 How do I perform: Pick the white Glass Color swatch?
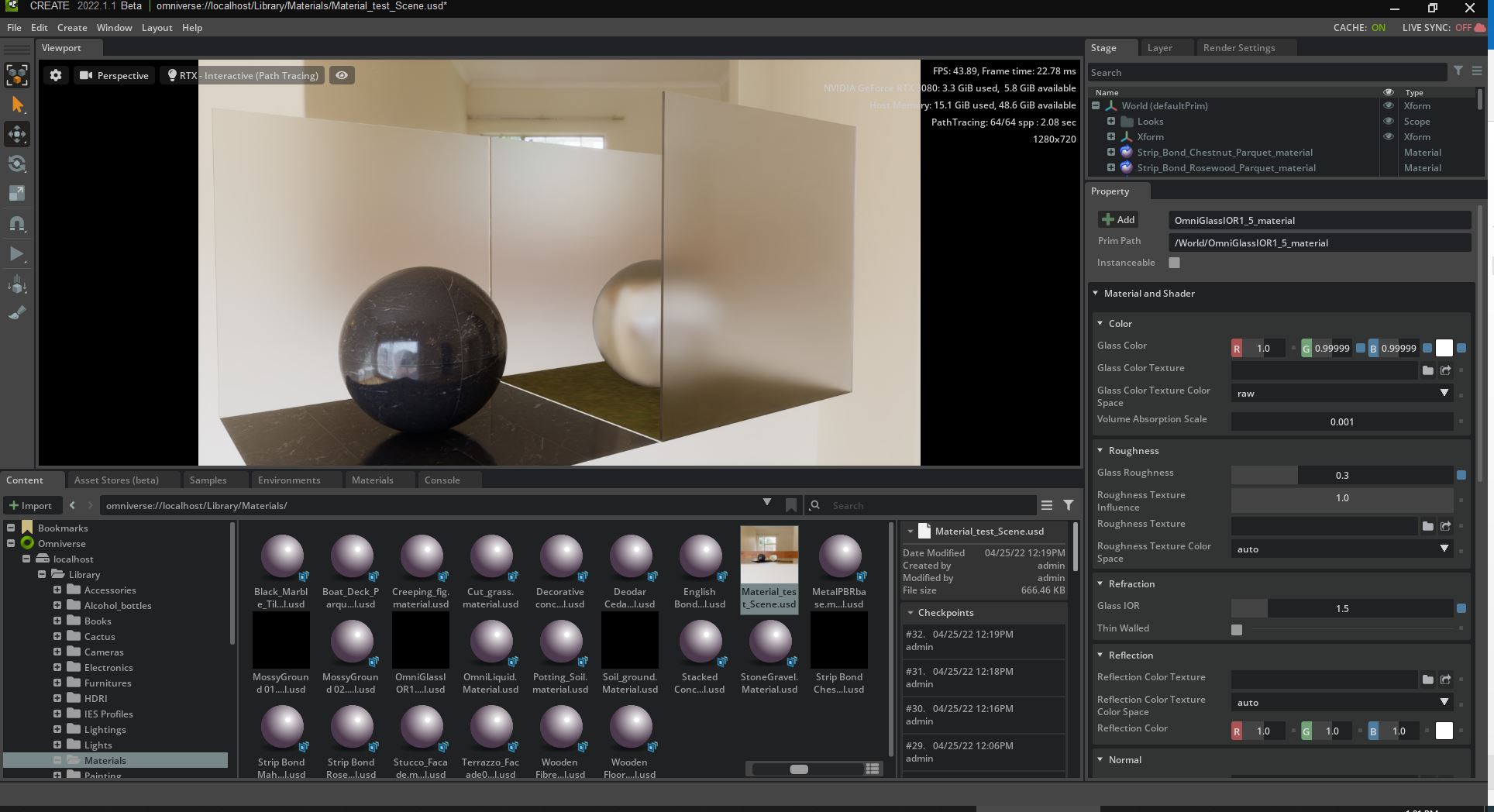1443,348
